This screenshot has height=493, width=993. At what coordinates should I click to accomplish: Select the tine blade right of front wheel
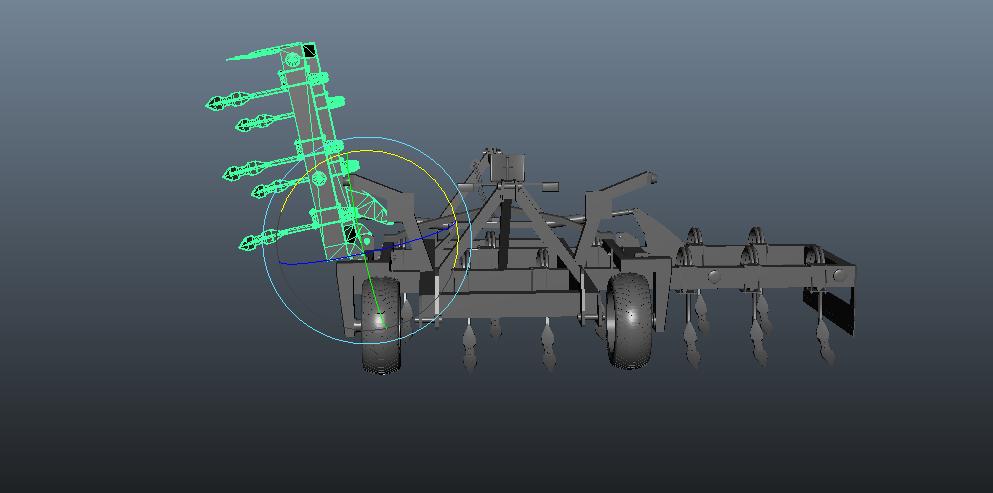pyautogui.click(x=469, y=343)
